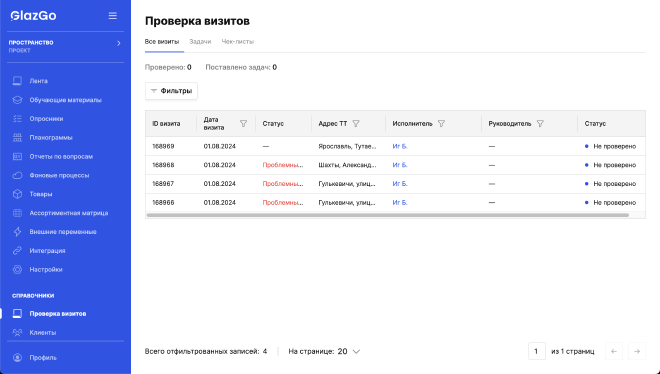The width and height of the screenshot is (660, 374).
Task: Click the Клиенты people icon
Action: 17,332
